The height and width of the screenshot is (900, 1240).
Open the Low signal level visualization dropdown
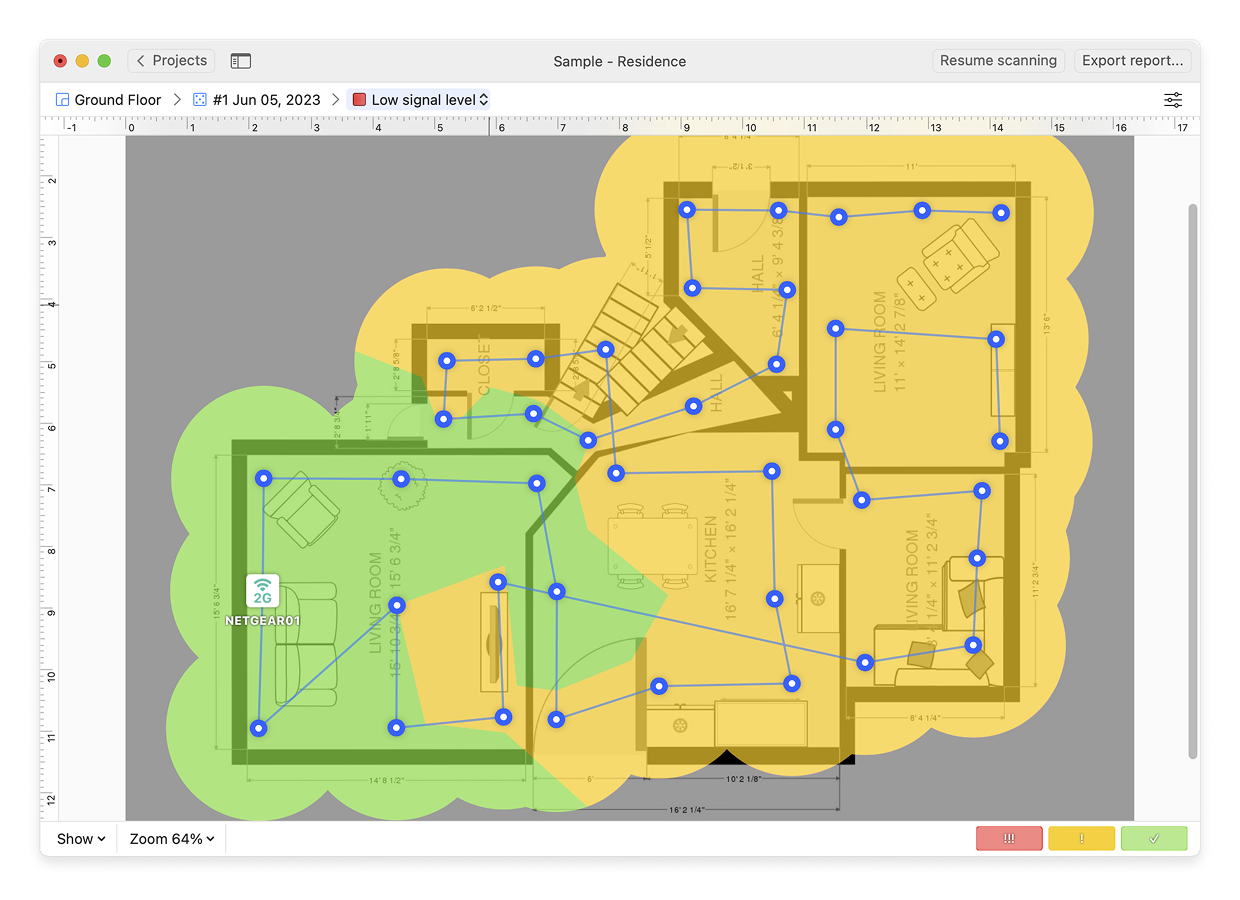(419, 100)
